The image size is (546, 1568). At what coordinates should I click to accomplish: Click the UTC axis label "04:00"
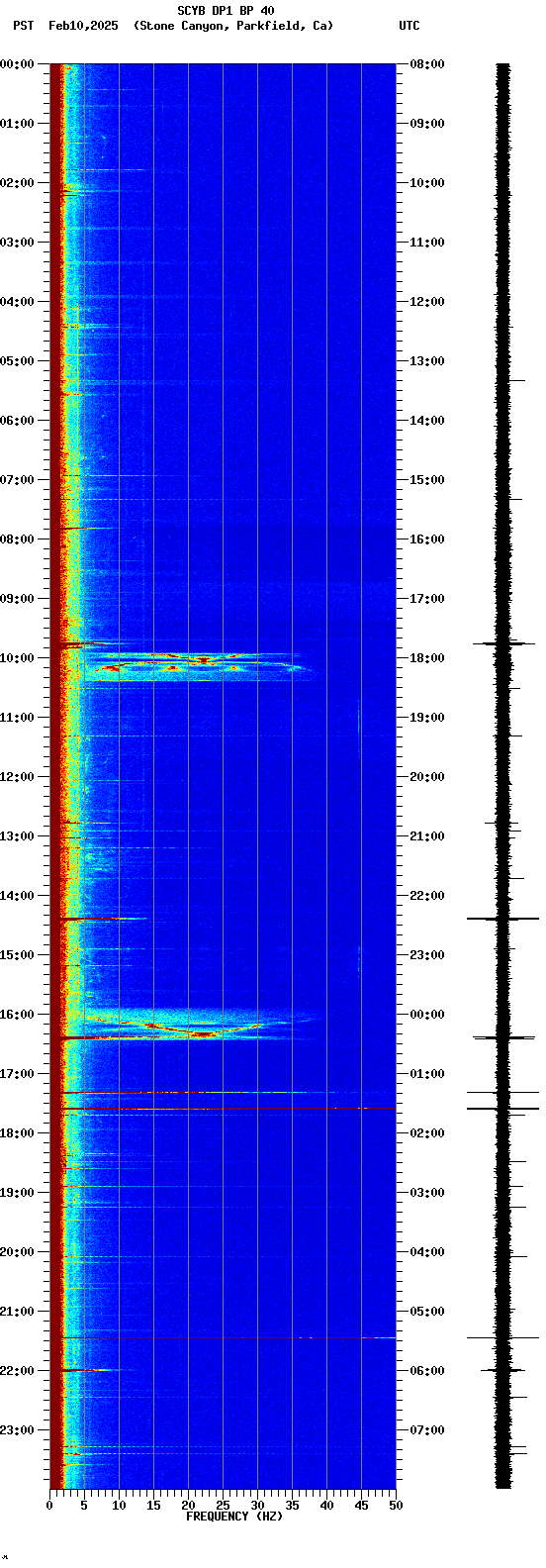coord(427,1252)
